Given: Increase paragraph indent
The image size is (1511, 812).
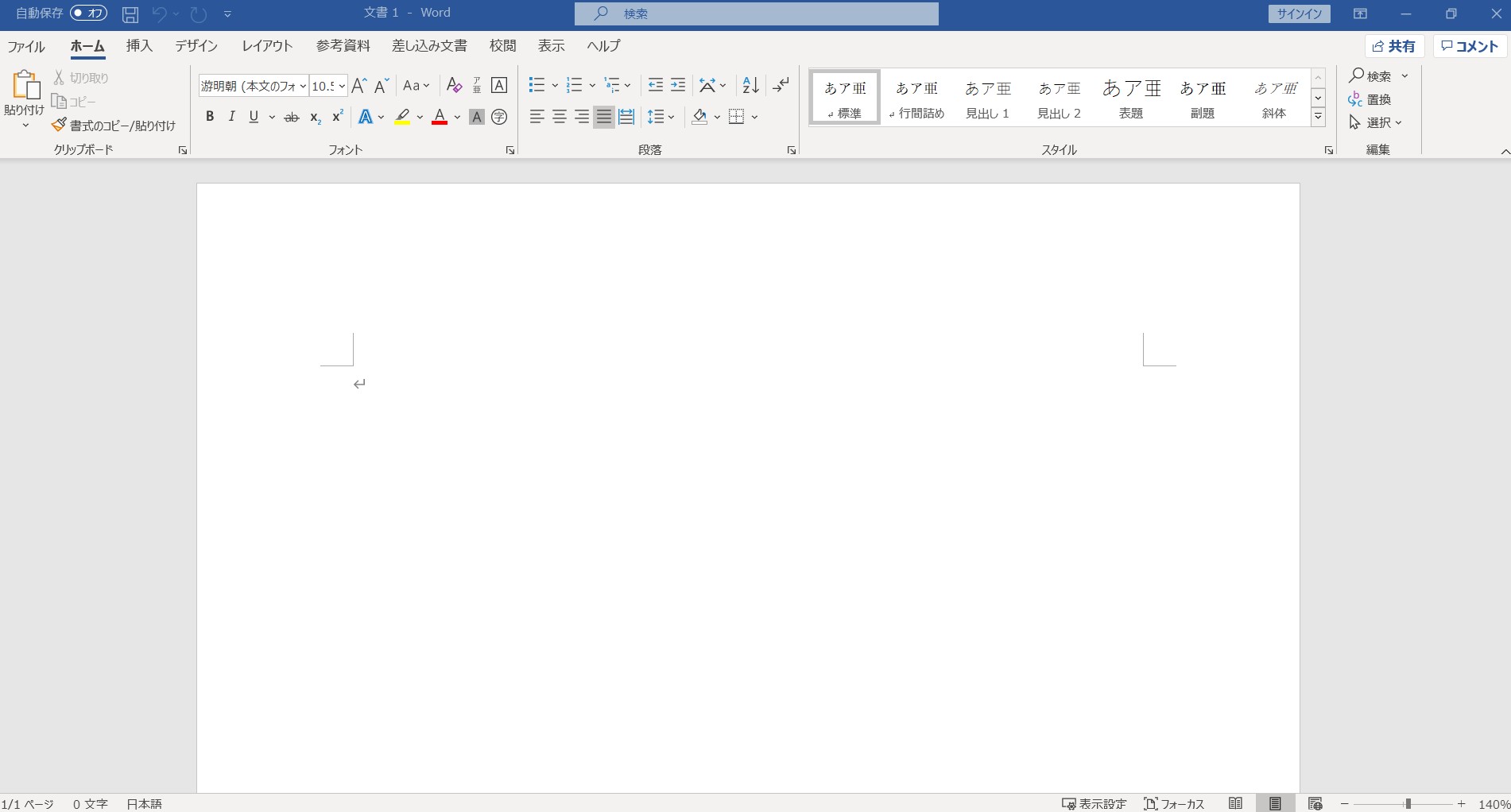Looking at the screenshot, I should click(678, 85).
